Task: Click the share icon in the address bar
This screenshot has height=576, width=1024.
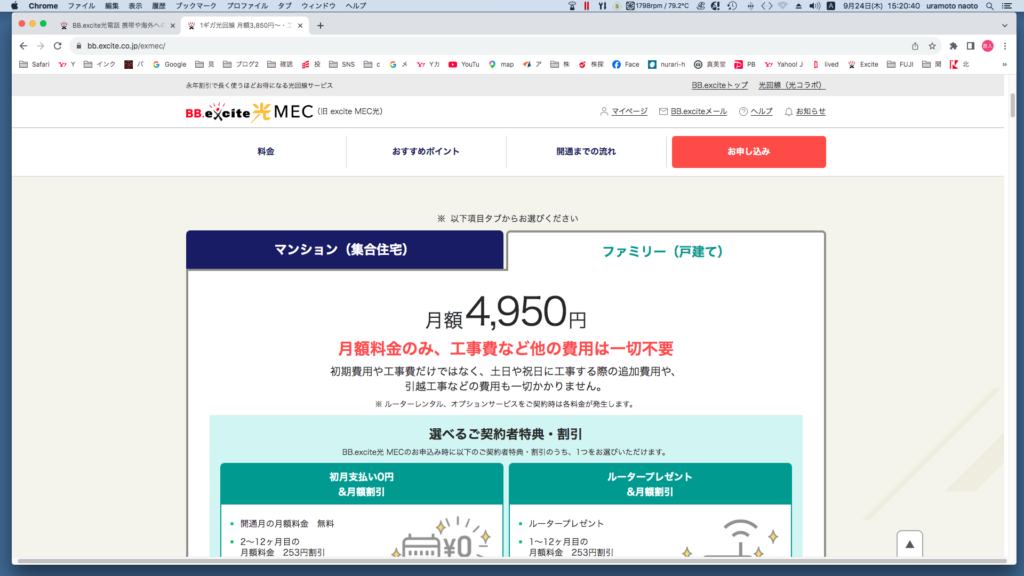Action: click(x=915, y=46)
